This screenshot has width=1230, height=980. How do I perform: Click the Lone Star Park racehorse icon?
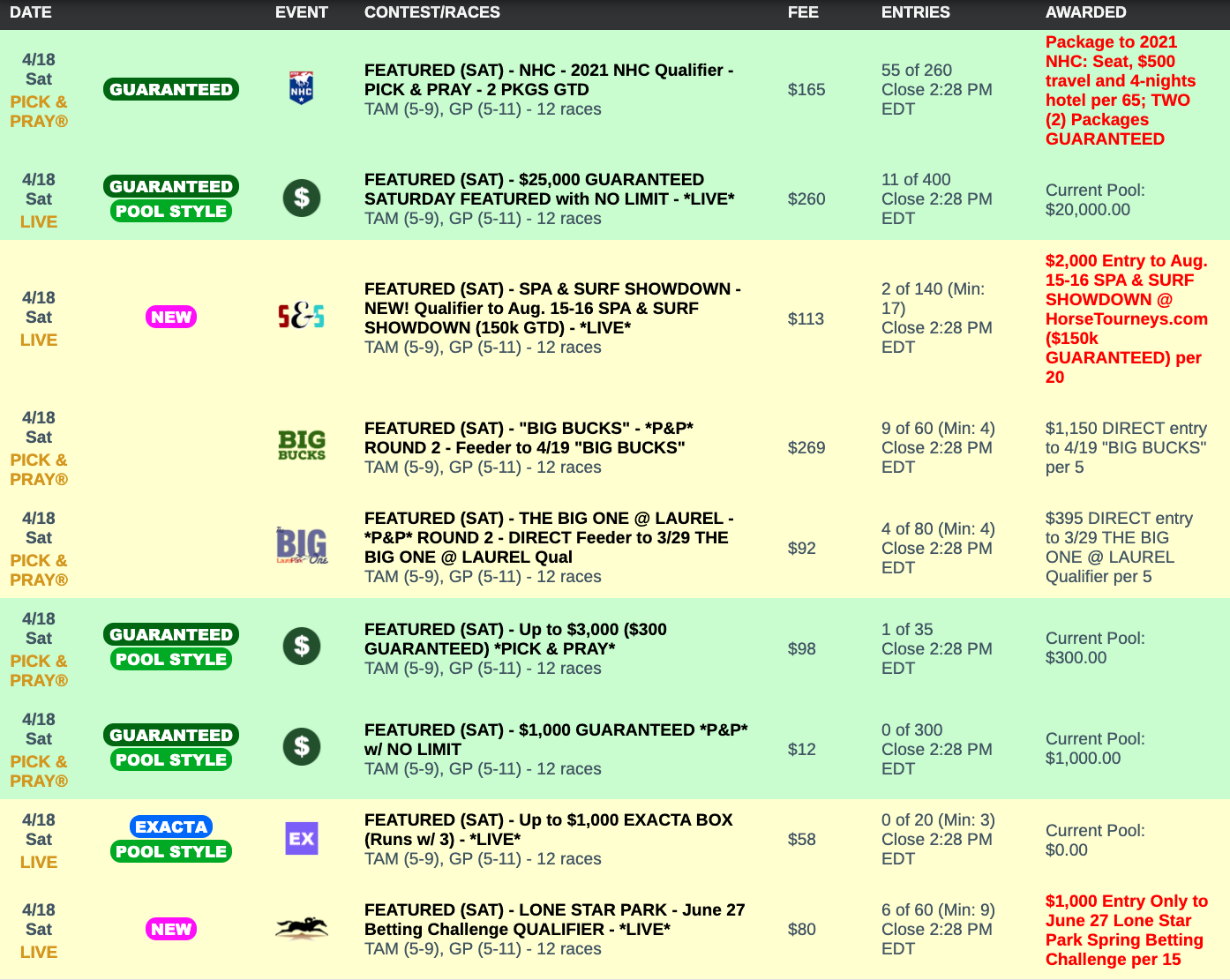[x=301, y=929]
